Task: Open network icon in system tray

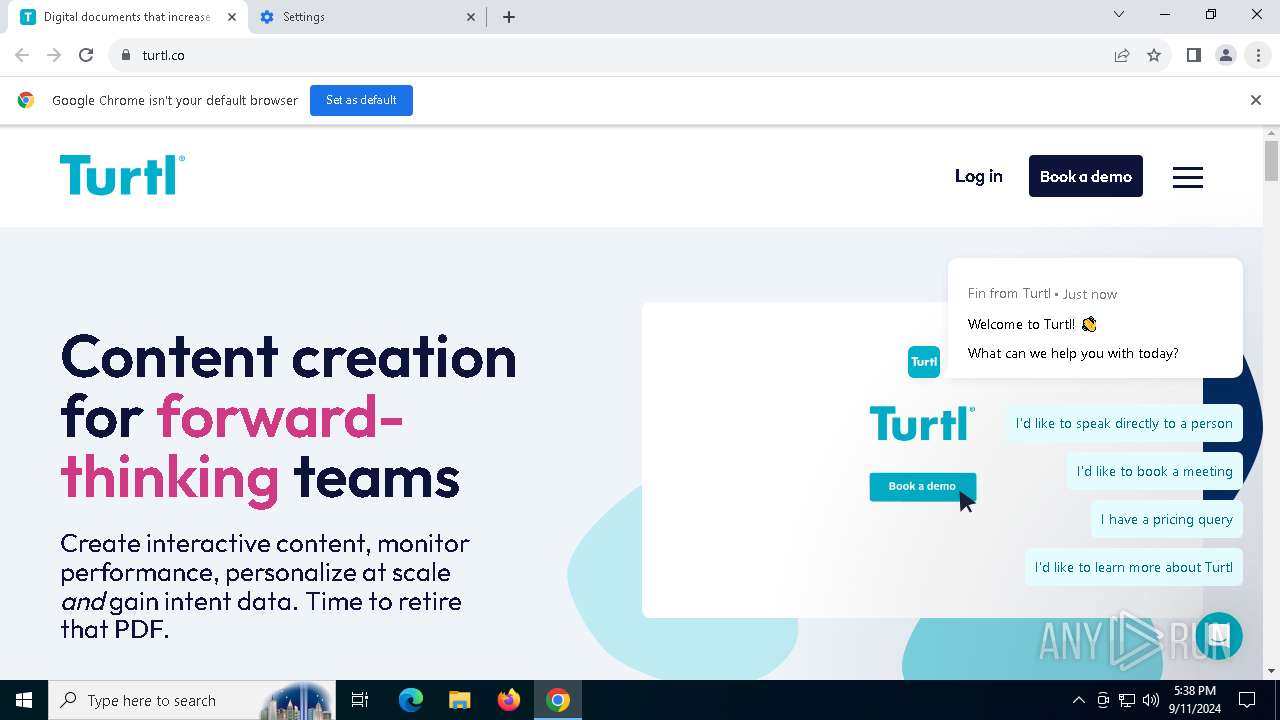Action: (1127, 700)
